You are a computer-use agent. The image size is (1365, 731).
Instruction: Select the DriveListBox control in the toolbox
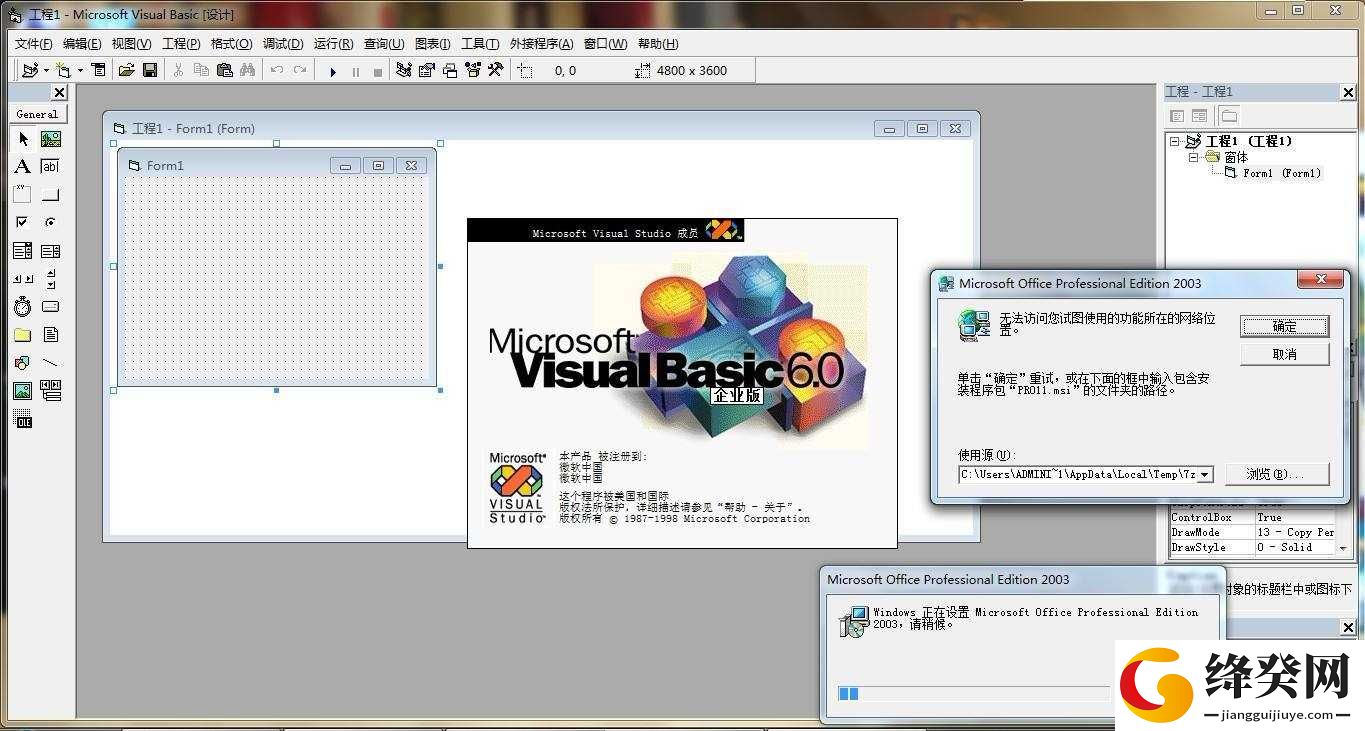[50, 307]
